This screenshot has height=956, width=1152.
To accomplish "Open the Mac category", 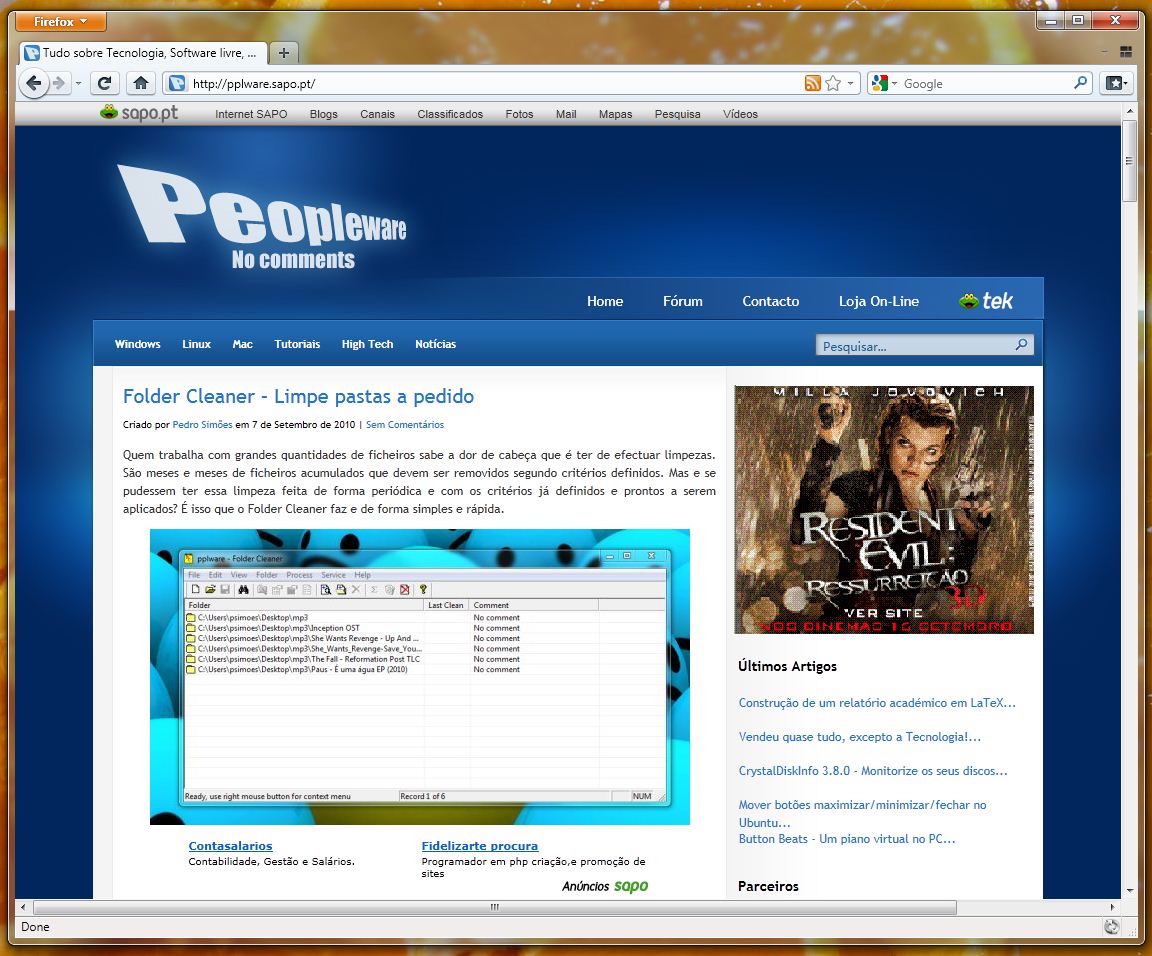I will (242, 344).
